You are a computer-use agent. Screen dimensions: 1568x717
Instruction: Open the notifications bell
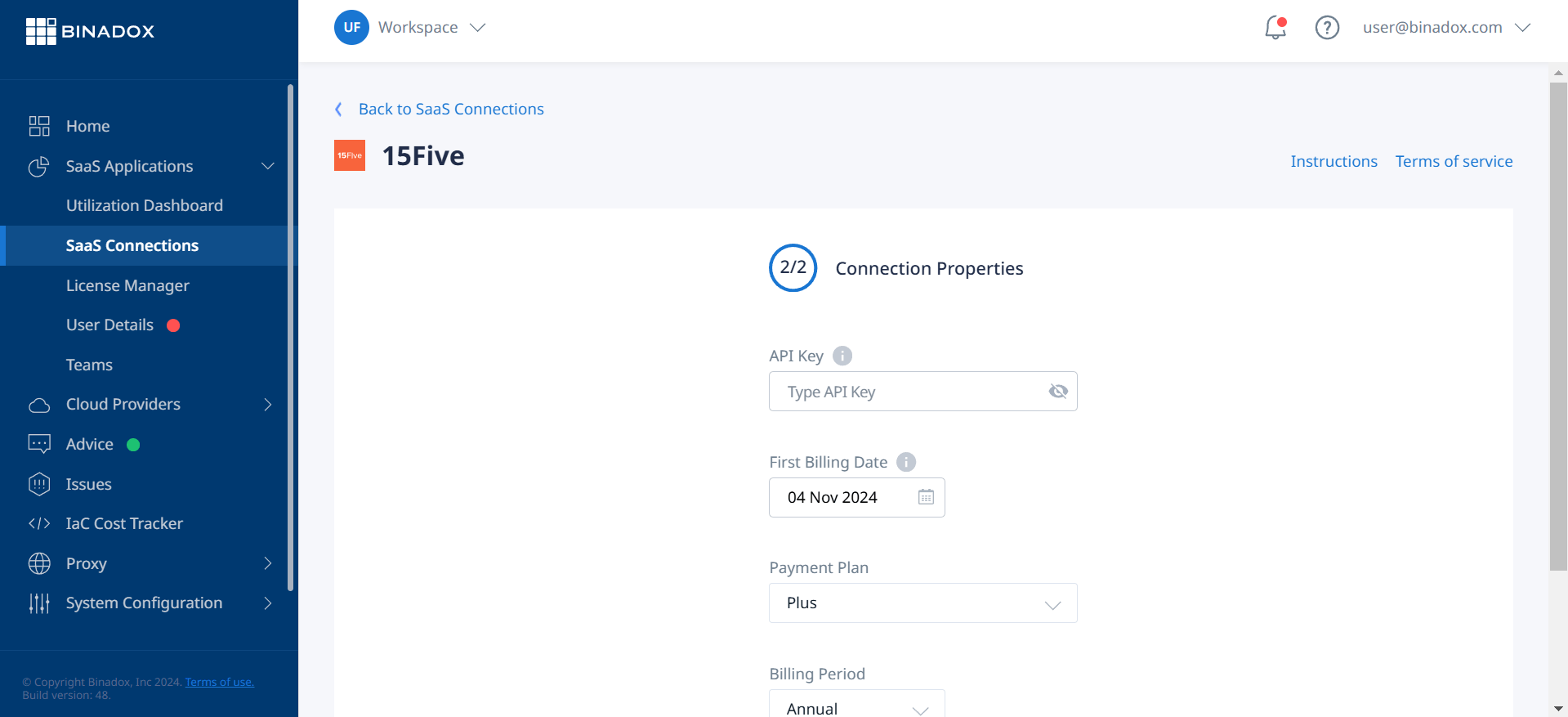(x=1275, y=28)
